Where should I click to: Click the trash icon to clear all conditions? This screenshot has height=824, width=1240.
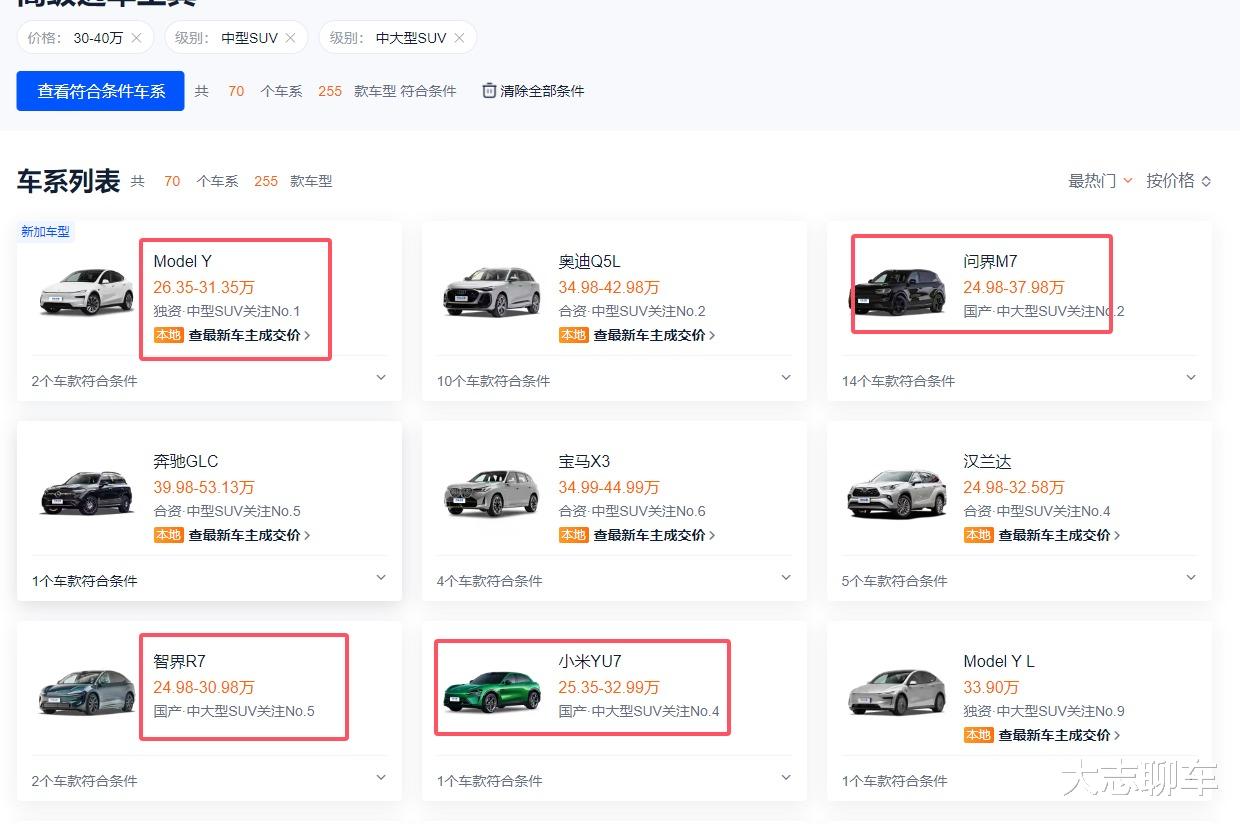click(489, 91)
